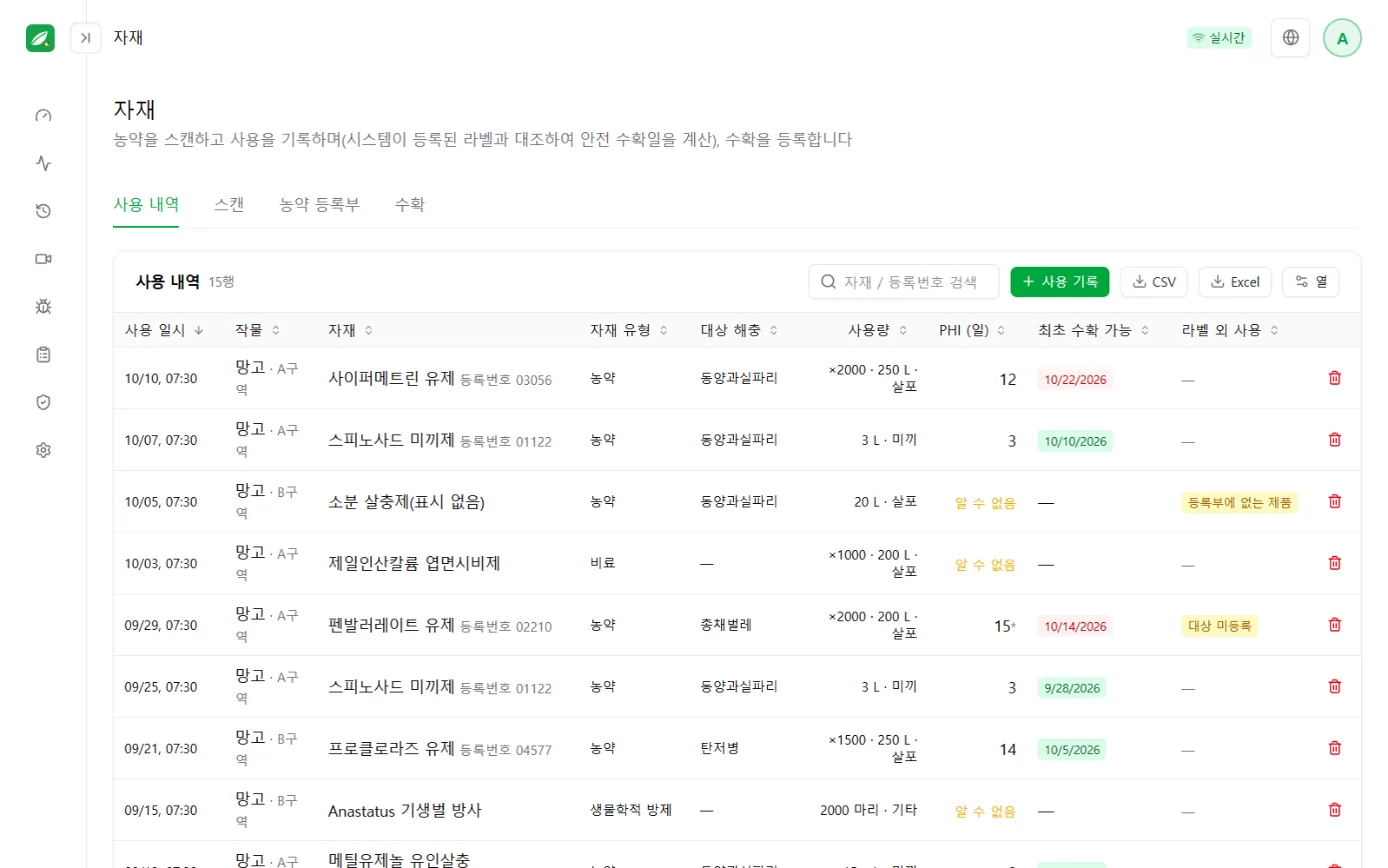Switch to the 농약 등록부 tab
This screenshot has height=868, width=1388.
(x=319, y=204)
